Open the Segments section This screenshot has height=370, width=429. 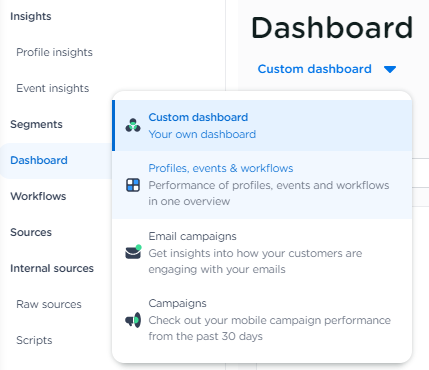pos(36,124)
